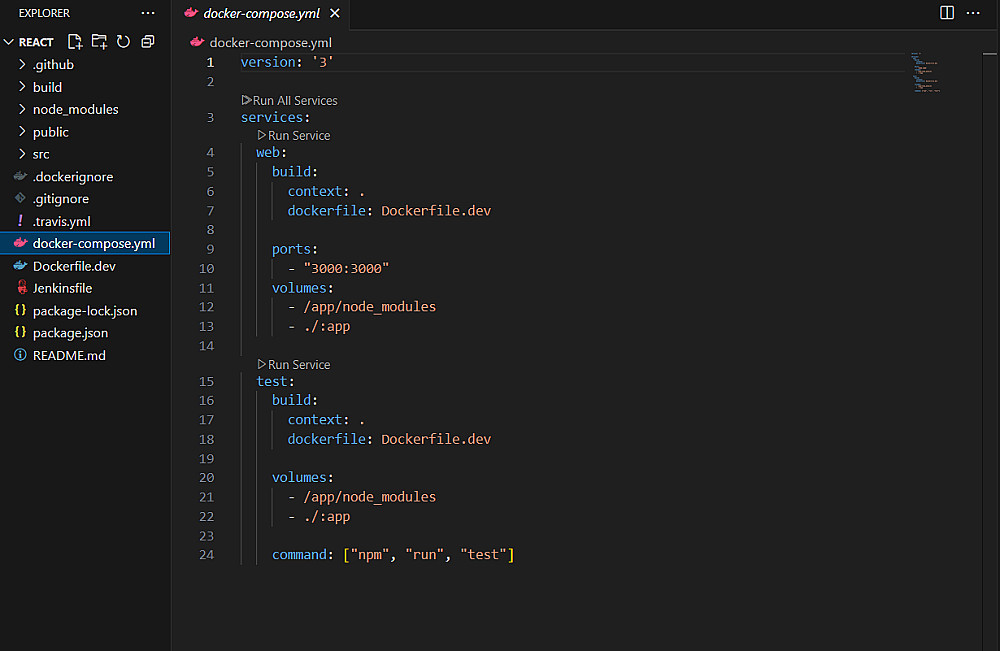The height and width of the screenshot is (651, 1000).
Task: Open the Jenkinsfile in Explorer
Action: point(62,288)
